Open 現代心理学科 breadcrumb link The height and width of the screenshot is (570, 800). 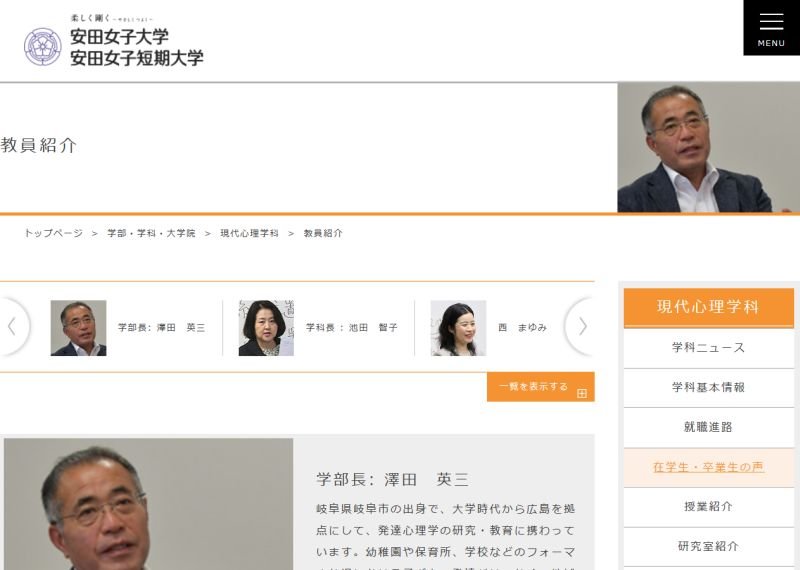249,233
